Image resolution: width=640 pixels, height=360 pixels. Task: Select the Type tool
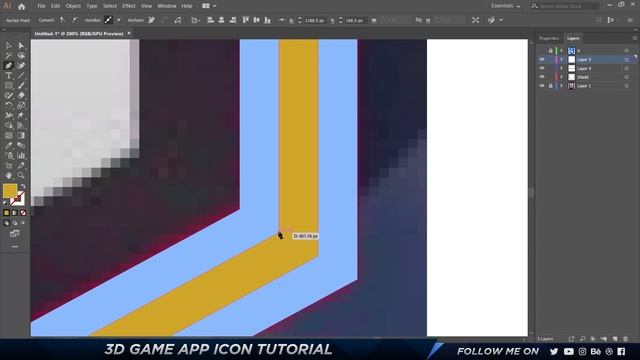click(x=9, y=76)
